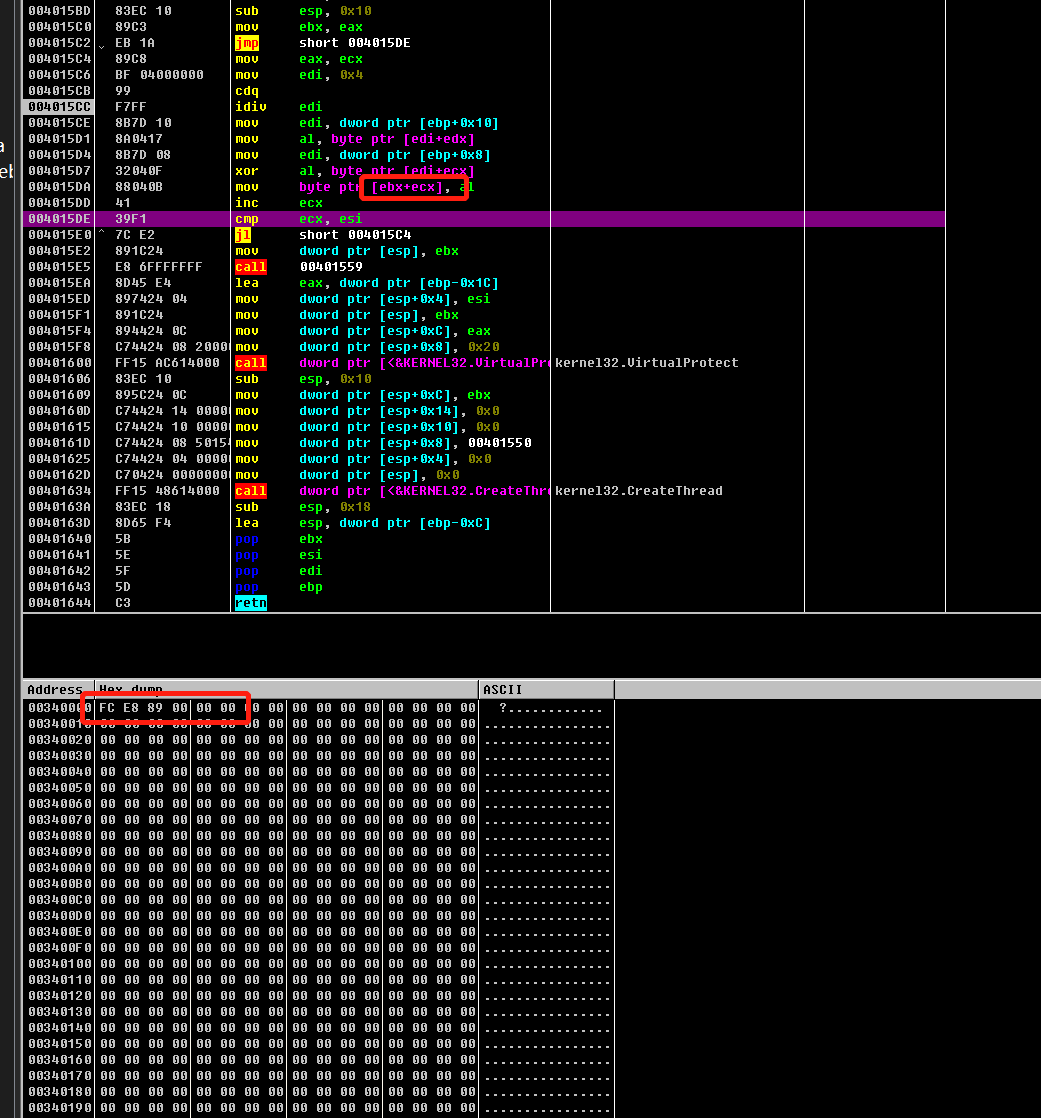Click the 'pop esi' instruction
The height and width of the screenshot is (1118, 1041).
tap(278, 555)
